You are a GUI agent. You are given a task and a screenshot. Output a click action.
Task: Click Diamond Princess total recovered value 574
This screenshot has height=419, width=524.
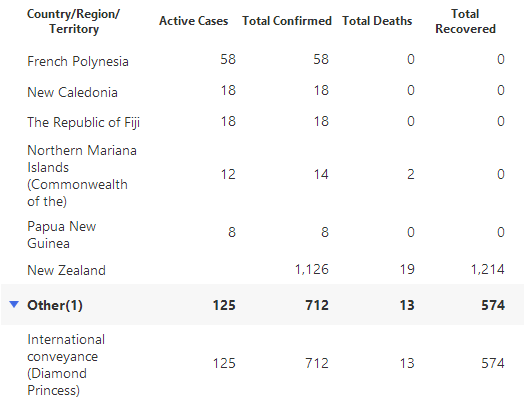click(x=493, y=363)
